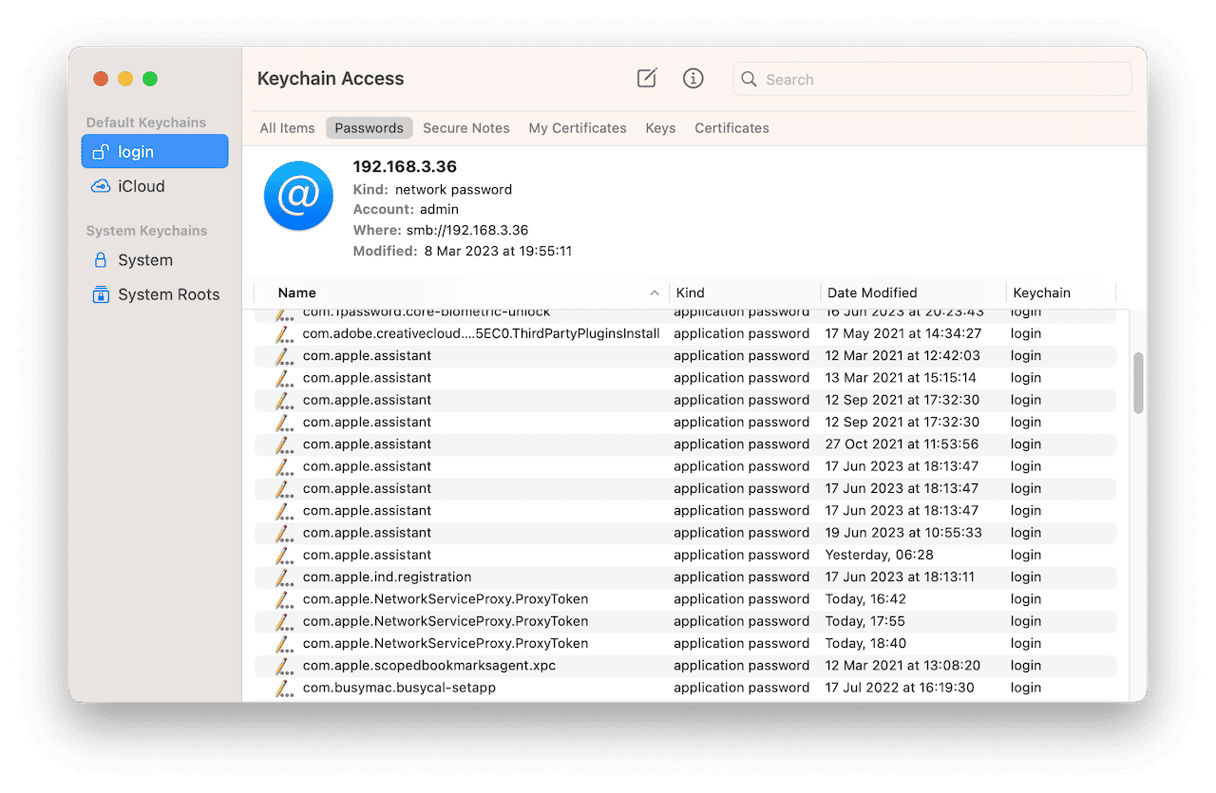Click the padlock icon next to System keychain

click(x=100, y=259)
